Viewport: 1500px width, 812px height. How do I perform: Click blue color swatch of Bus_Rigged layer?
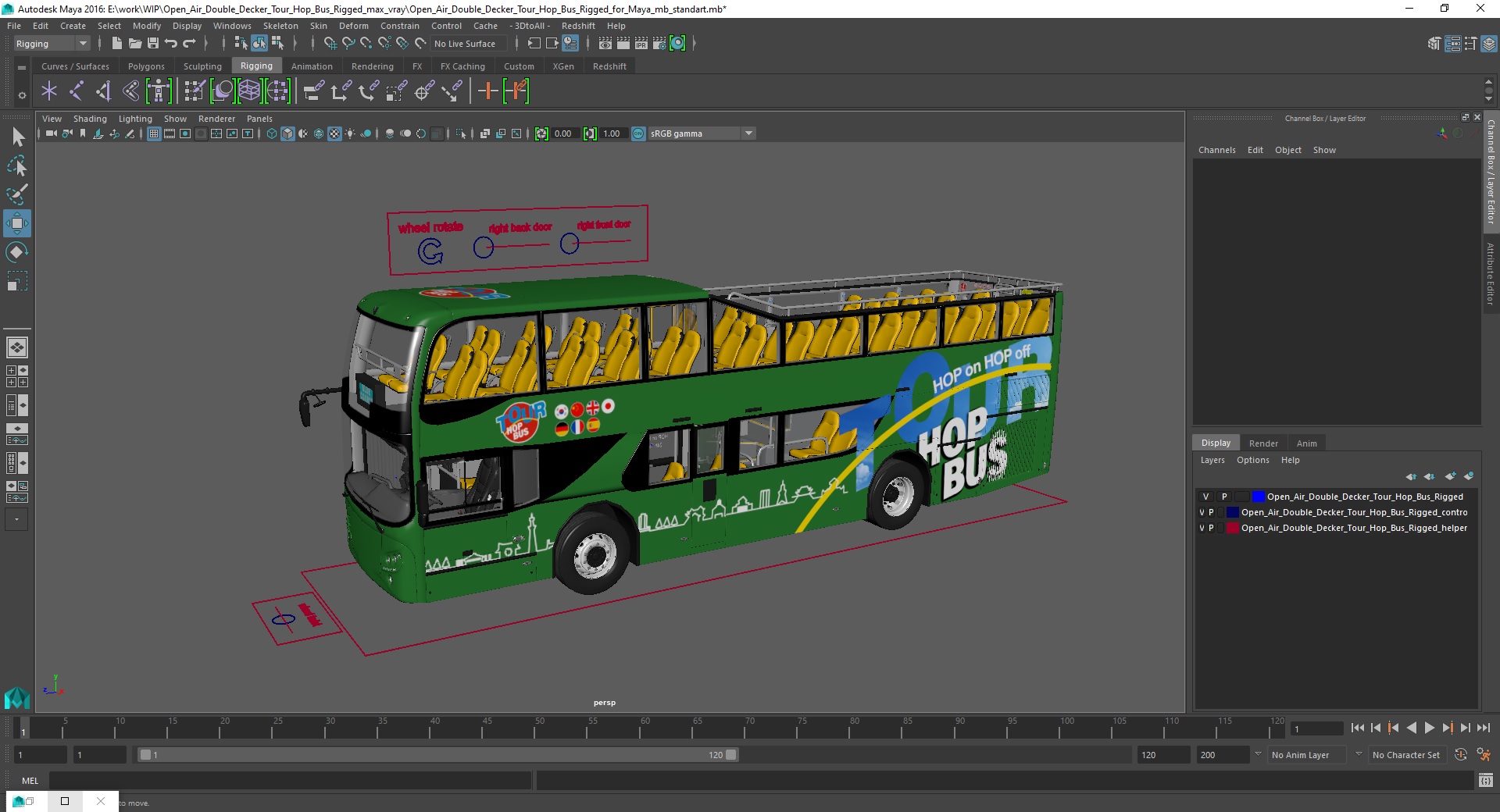click(1258, 497)
